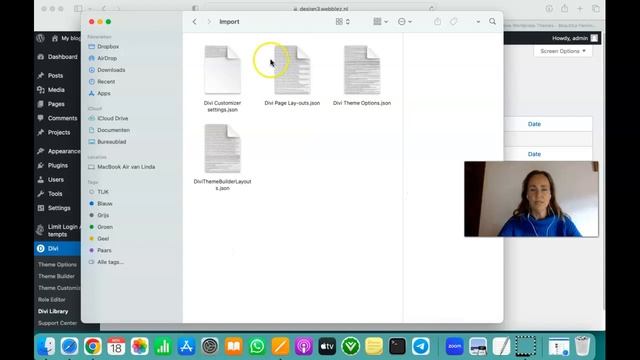Open Bureaublad in Finder sidebar
Viewport: 640px width, 360px height.
pyautogui.click(x=107, y=142)
